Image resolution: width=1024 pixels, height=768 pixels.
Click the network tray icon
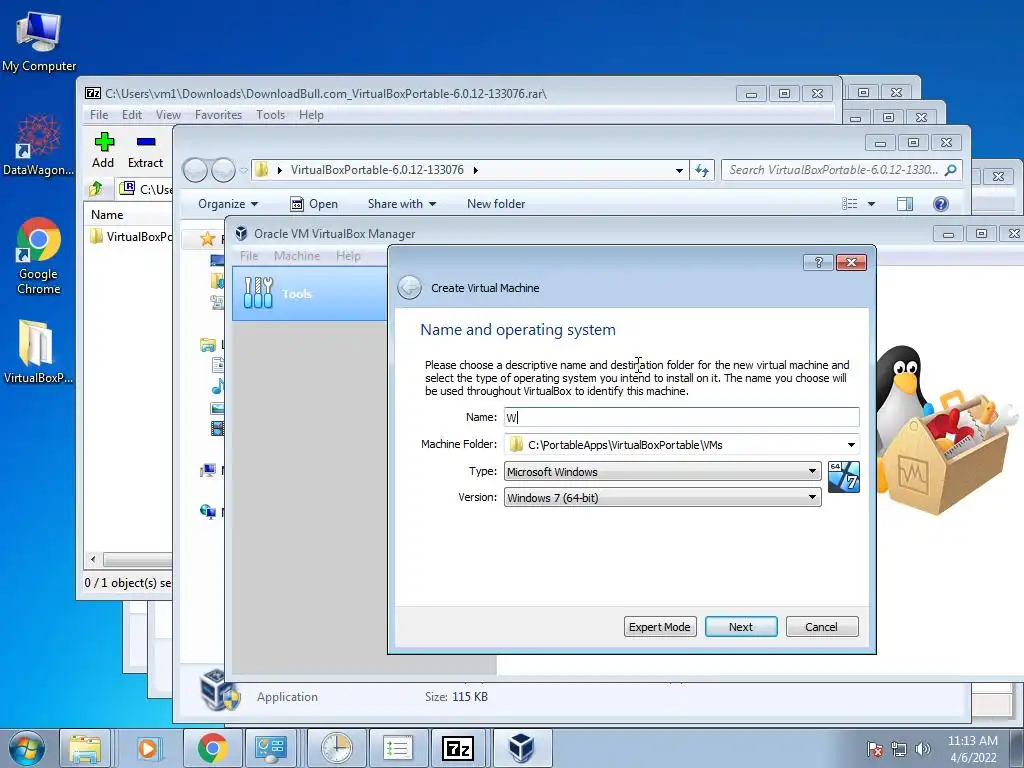tap(899, 749)
